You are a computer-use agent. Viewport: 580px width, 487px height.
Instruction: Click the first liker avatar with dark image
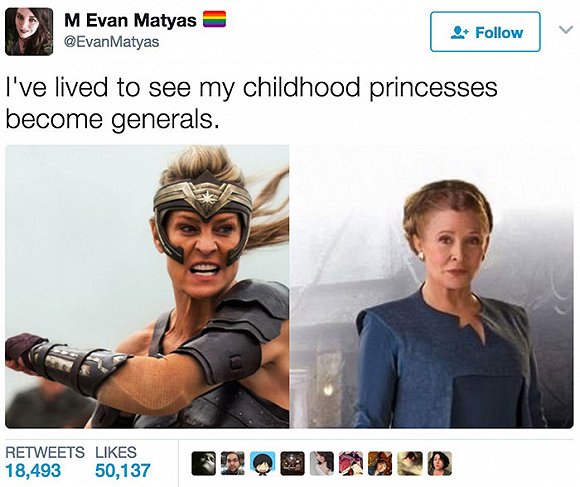point(204,463)
